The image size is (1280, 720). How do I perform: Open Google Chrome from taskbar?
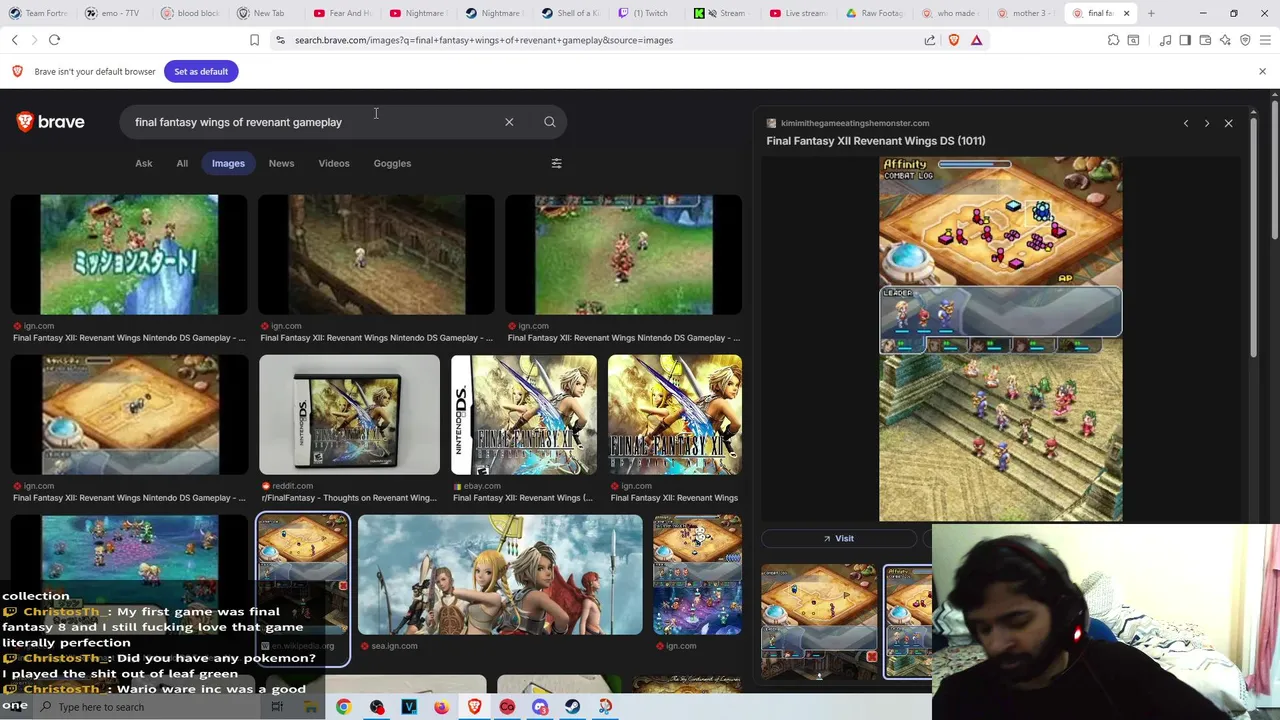[x=343, y=707]
